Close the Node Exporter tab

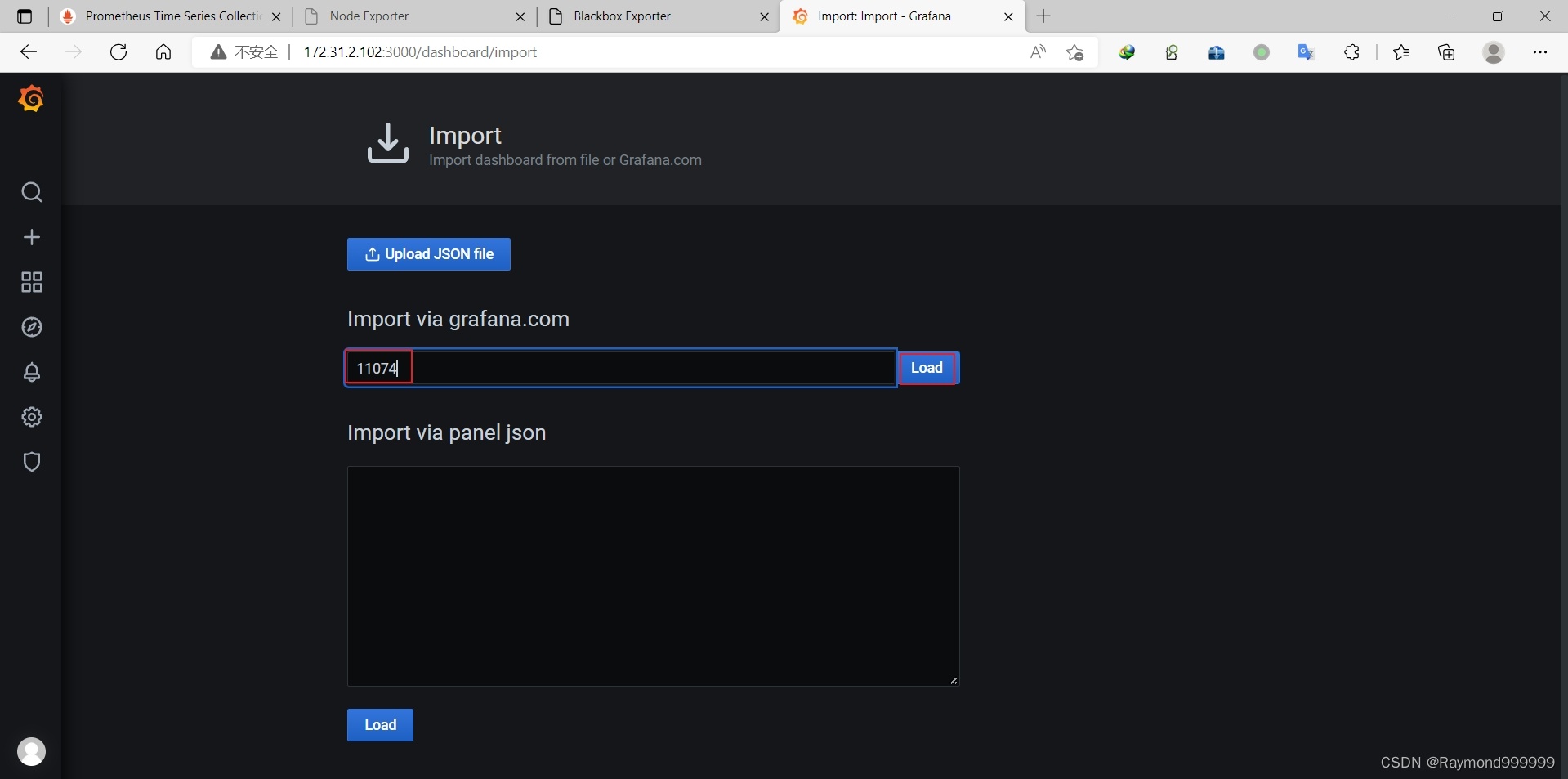[520, 16]
